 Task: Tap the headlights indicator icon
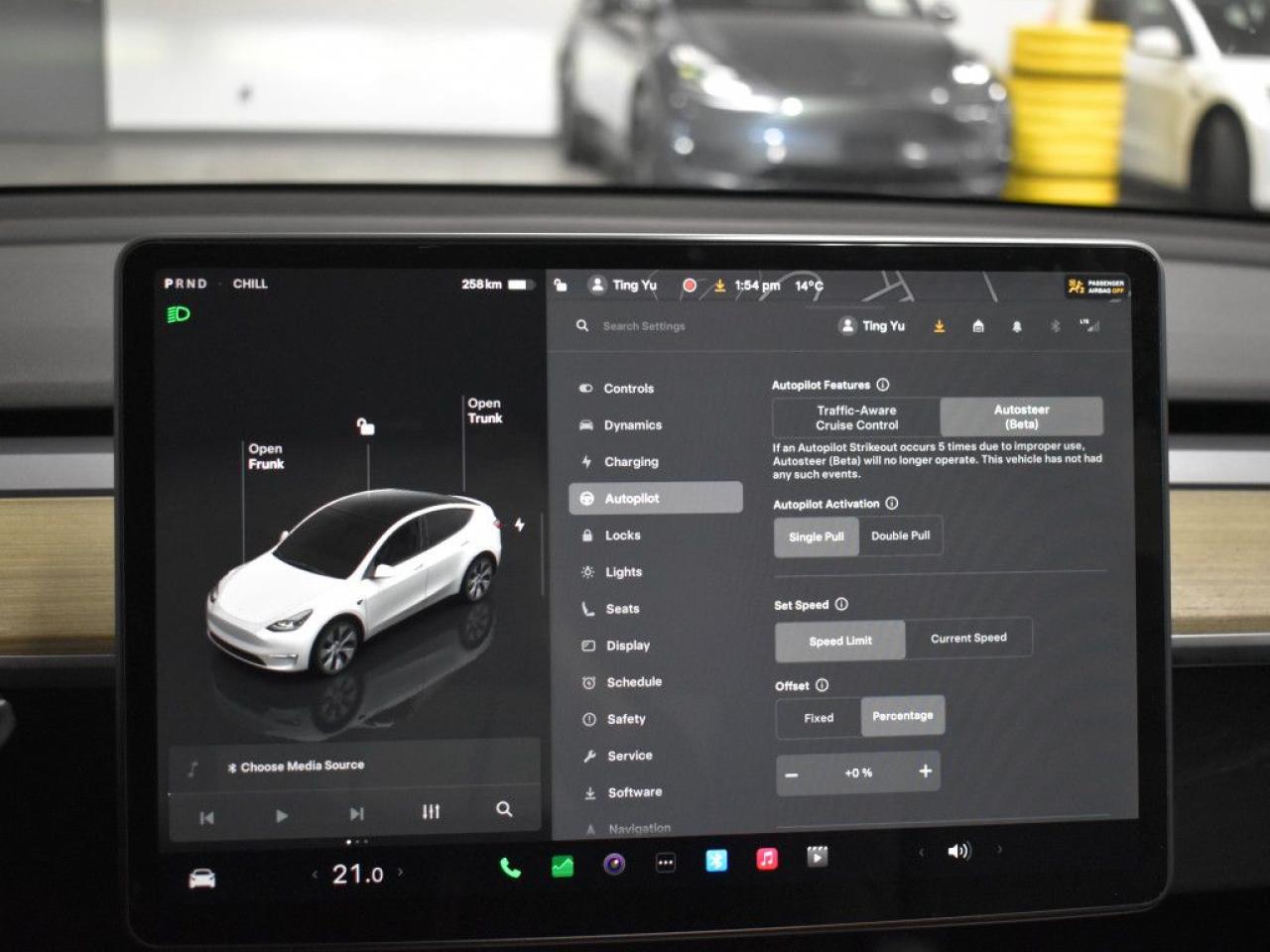[x=179, y=314]
